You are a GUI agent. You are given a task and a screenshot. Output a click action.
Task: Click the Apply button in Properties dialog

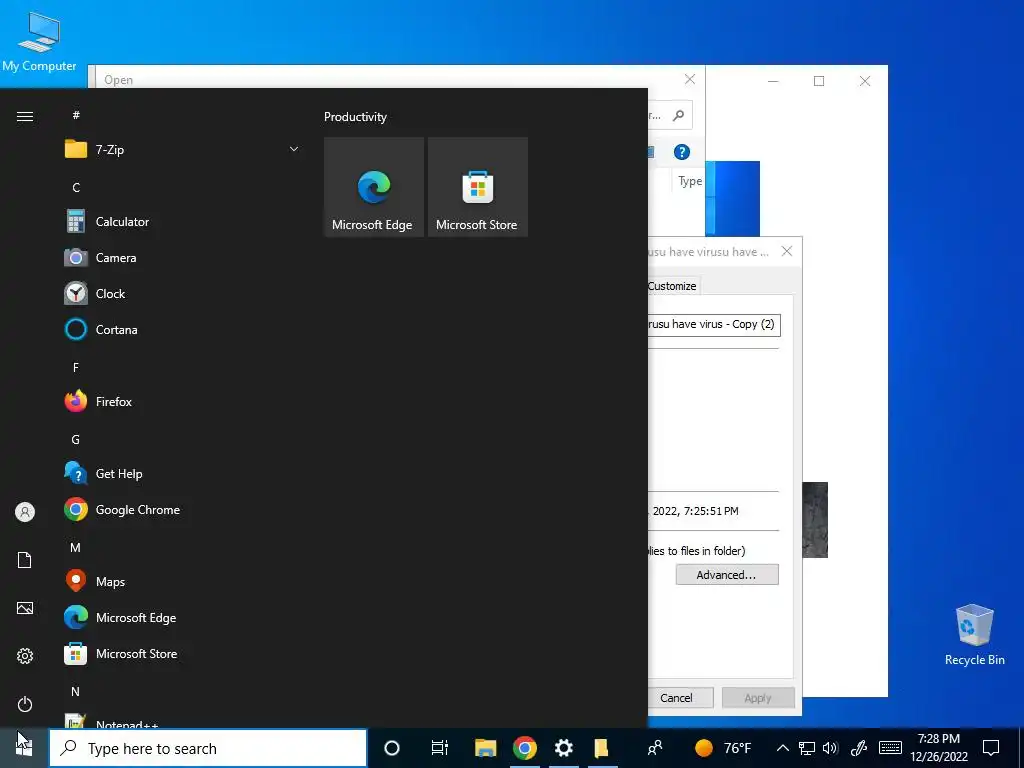tap(758, 697)
